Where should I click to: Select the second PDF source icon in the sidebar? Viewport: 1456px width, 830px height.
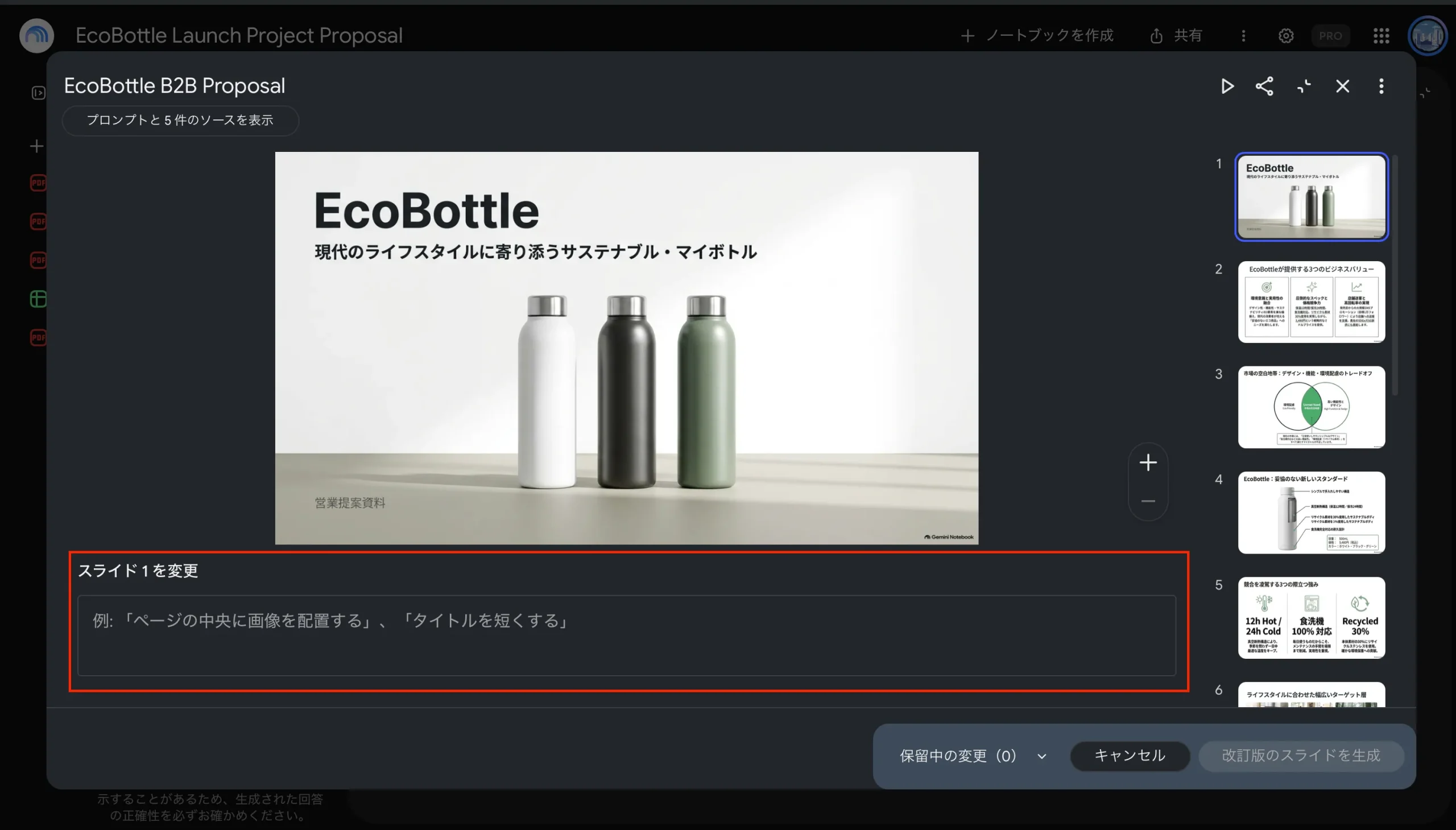coord(38,221)
